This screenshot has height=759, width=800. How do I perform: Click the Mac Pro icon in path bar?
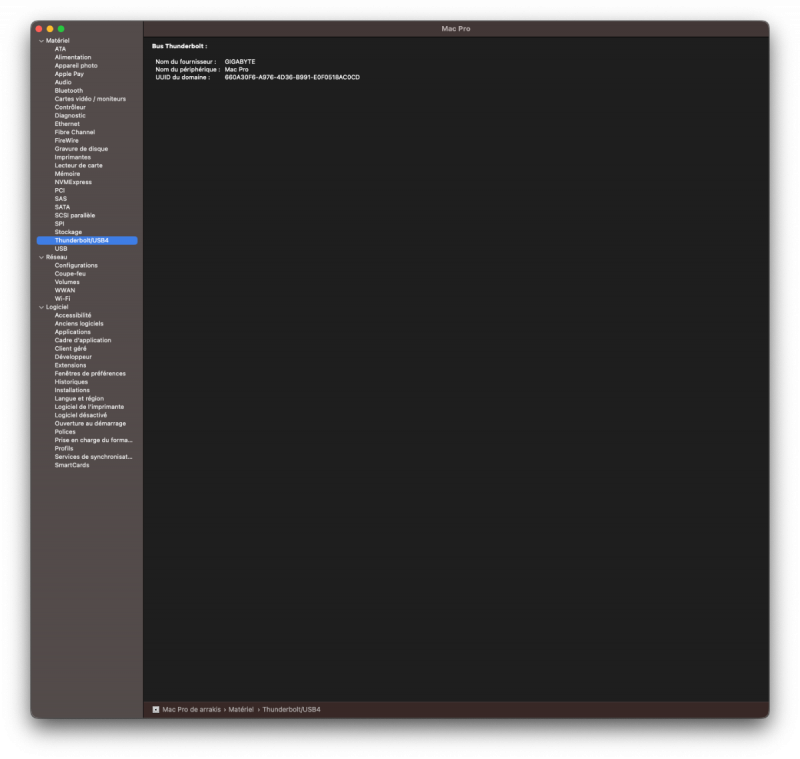point(156,710)
